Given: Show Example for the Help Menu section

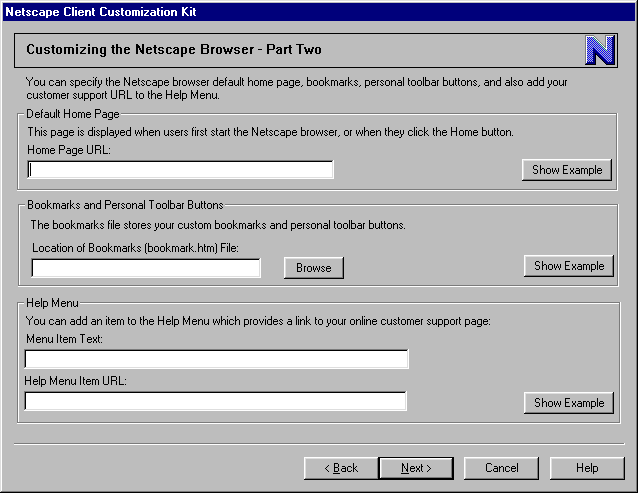Looking at the screenshot, I should (568, 403).
